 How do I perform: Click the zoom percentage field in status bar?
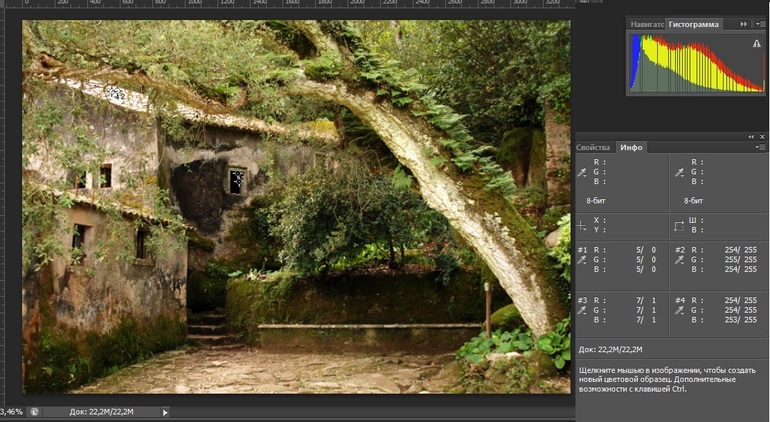11,411
